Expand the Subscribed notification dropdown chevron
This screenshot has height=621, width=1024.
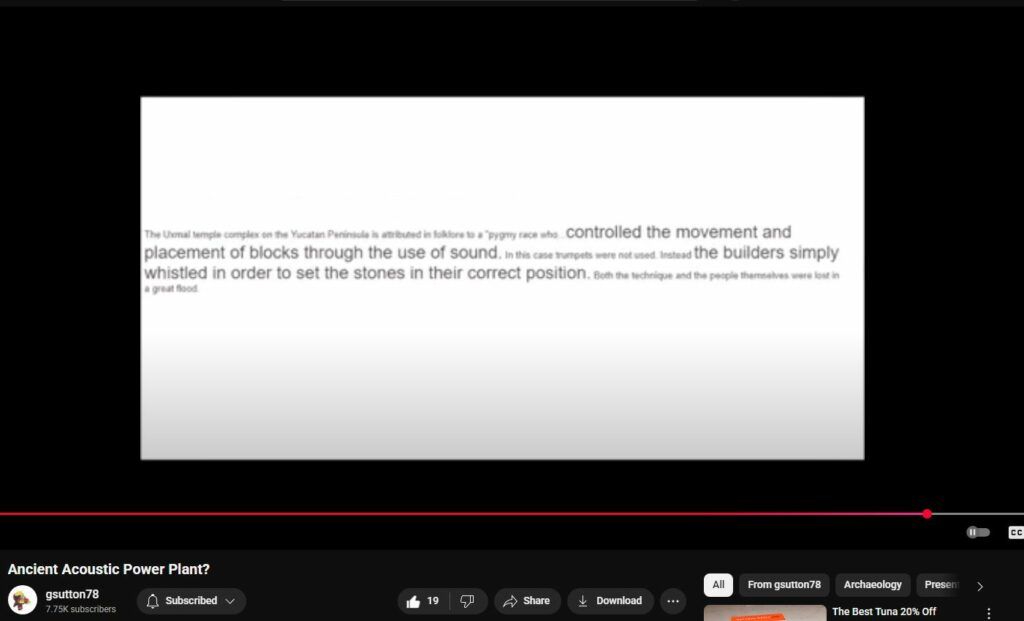tap(230, 601)
